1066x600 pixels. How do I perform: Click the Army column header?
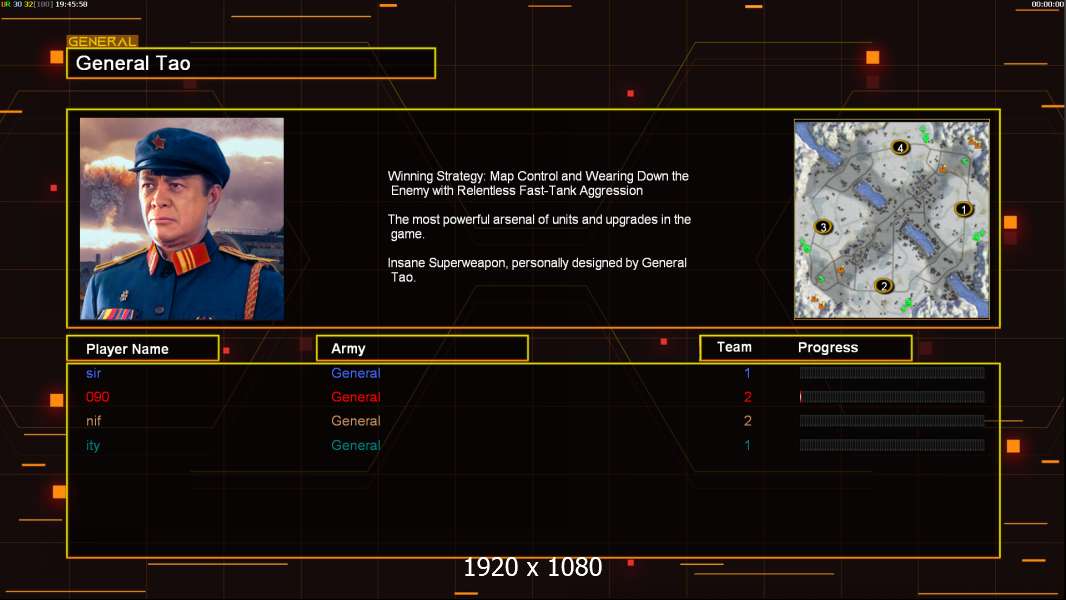coord(422,349)
